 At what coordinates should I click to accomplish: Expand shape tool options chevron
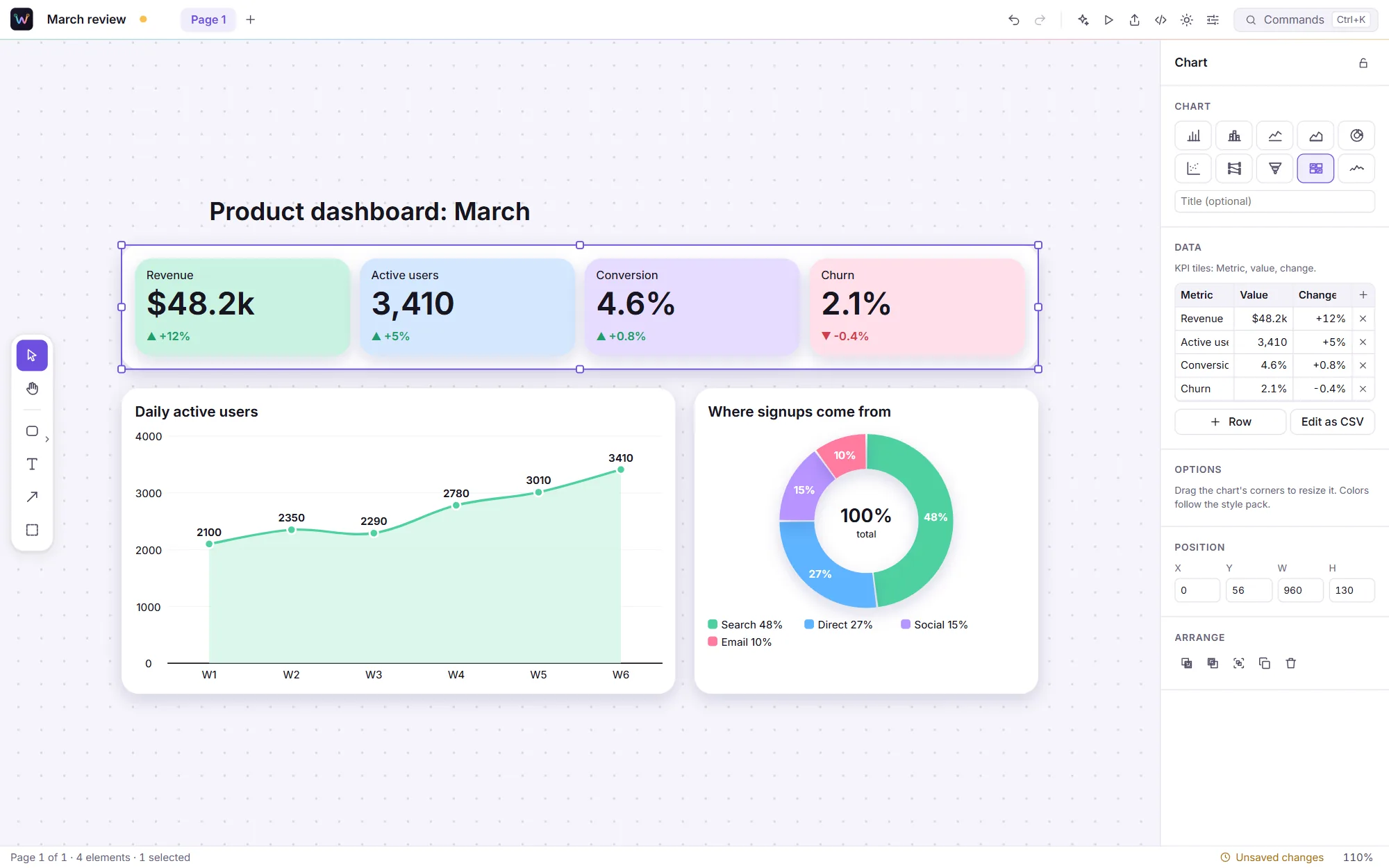[47, 439]
